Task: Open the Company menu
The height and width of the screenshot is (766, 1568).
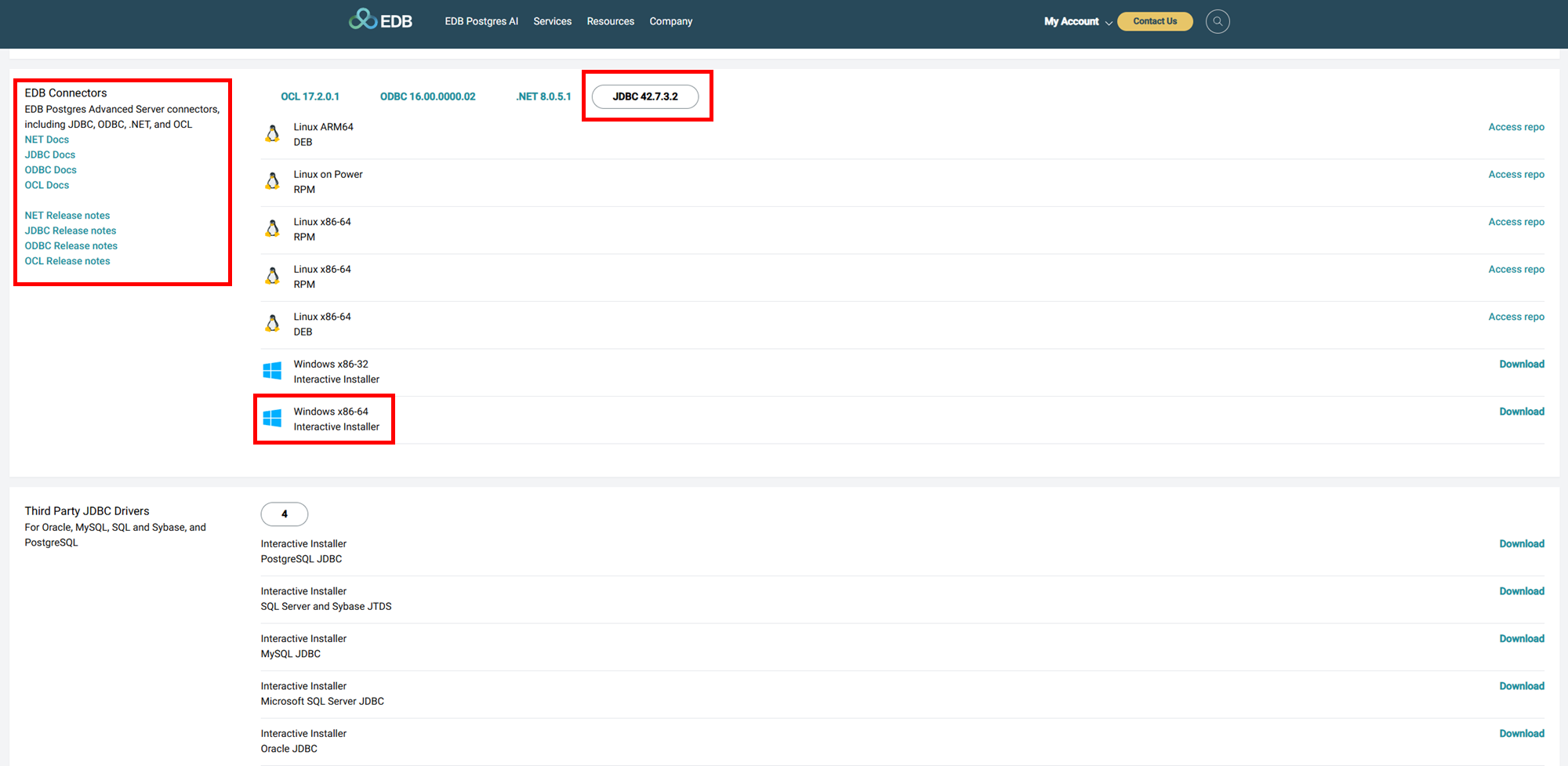Action: [671, 21]
